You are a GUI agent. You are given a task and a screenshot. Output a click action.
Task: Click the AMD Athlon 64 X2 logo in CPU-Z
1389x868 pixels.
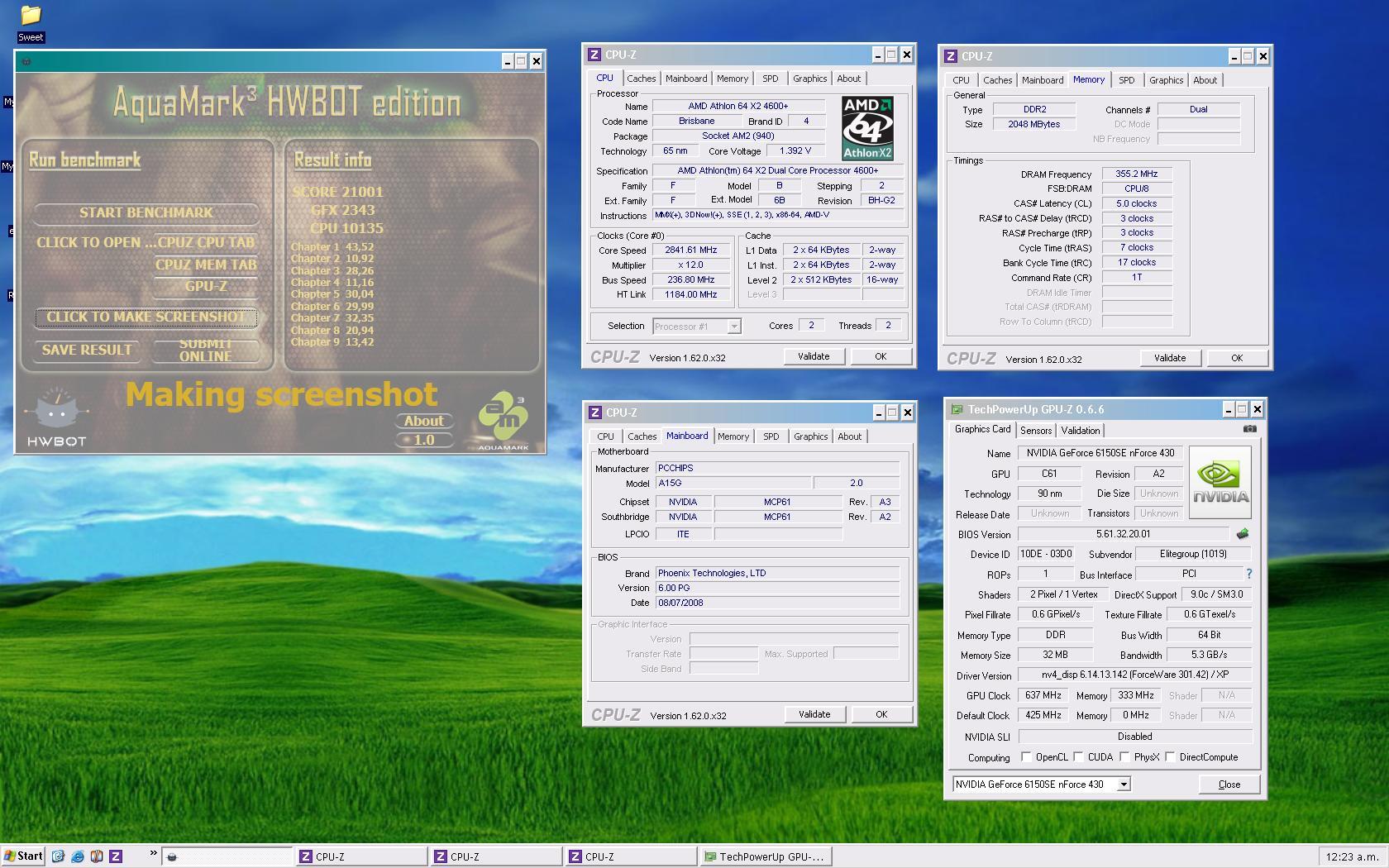(x=867, y=128)
